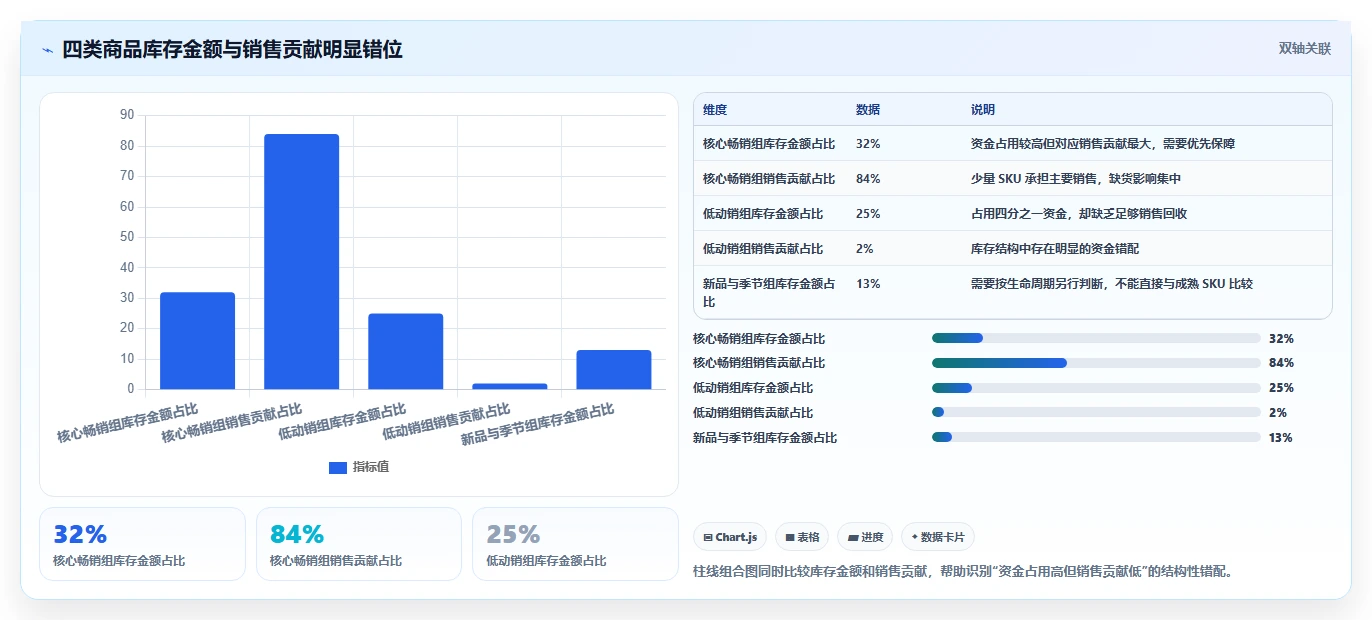Screen dimensions: 1372x620
Task: Click the 说明 column header
Action: click(x=983, y=110)
